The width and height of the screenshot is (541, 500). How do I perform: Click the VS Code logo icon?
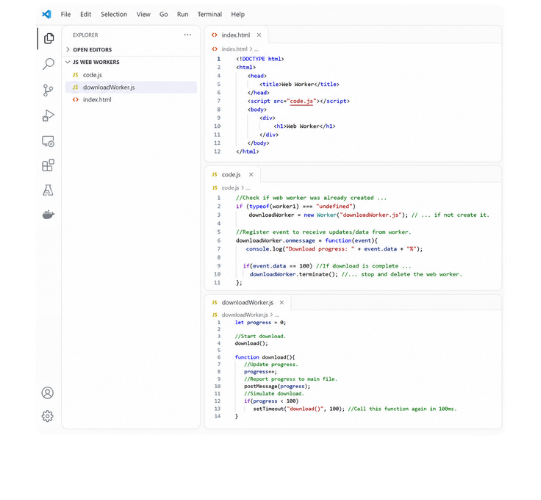click(x=47, y=14)
